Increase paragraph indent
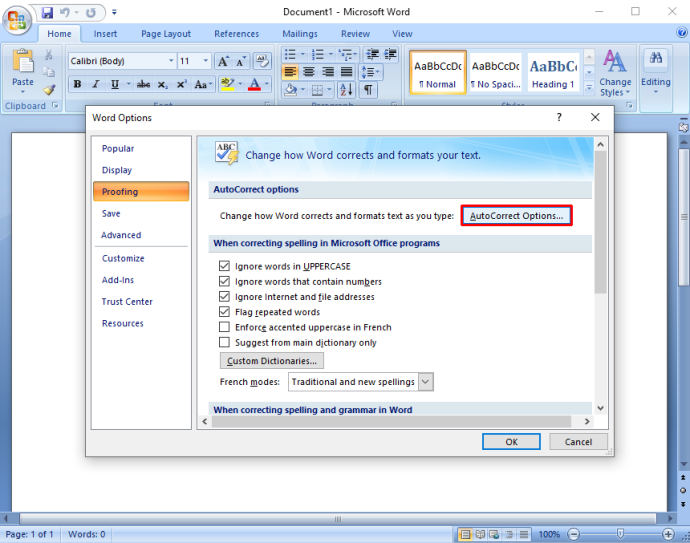Screen dimensions: 690x543 [390, 54]
